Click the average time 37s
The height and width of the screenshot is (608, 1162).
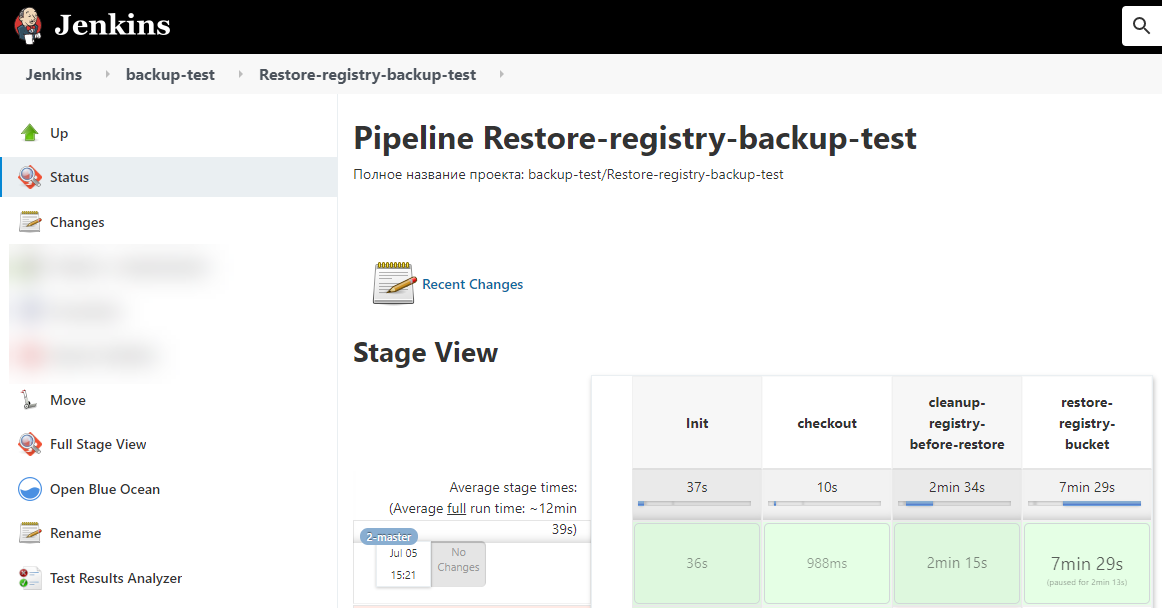click(x=697, y=487)
